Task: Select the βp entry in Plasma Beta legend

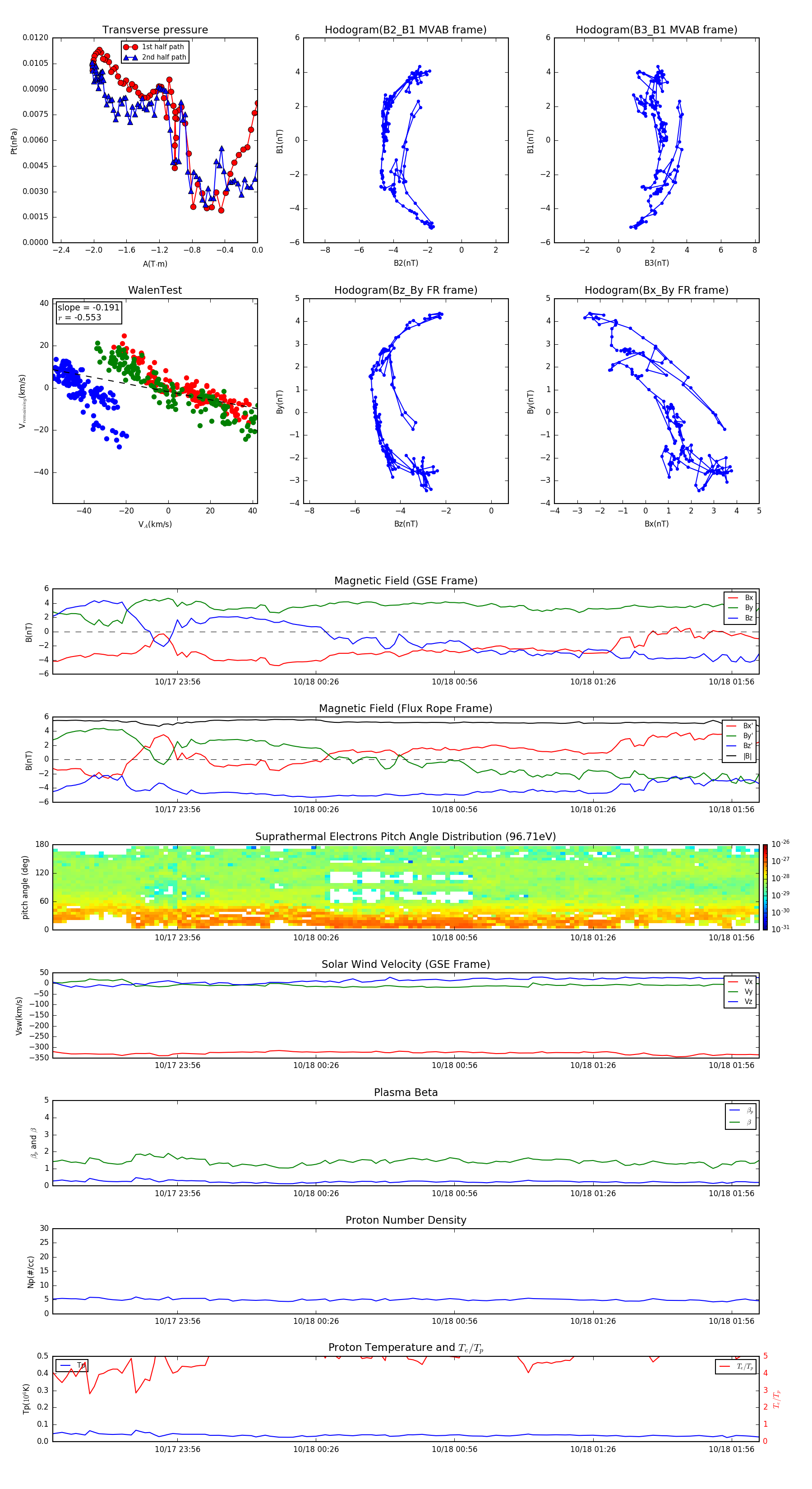Action: pyautogui.click(x=742, y=1110)
